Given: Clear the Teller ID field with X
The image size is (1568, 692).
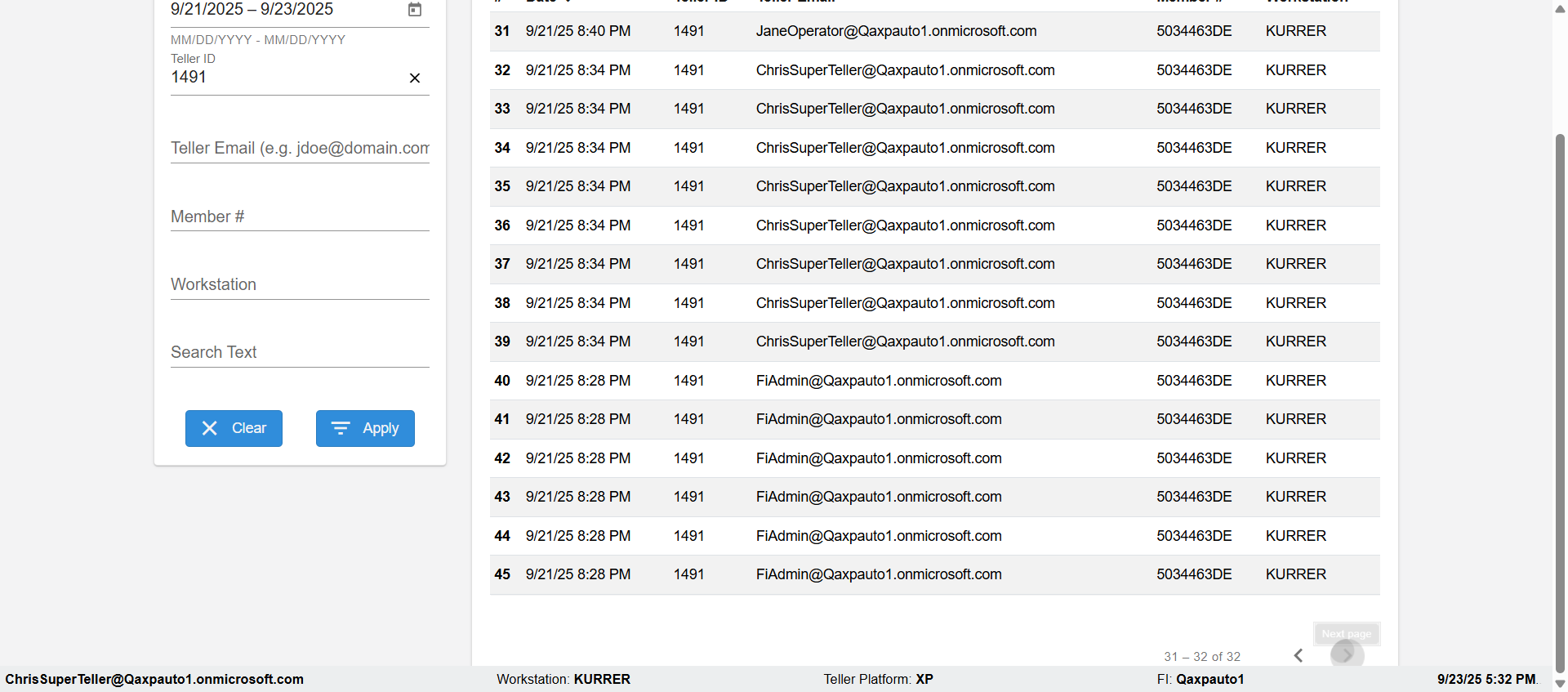Looking at the screenshot, I should click(415, 78).
